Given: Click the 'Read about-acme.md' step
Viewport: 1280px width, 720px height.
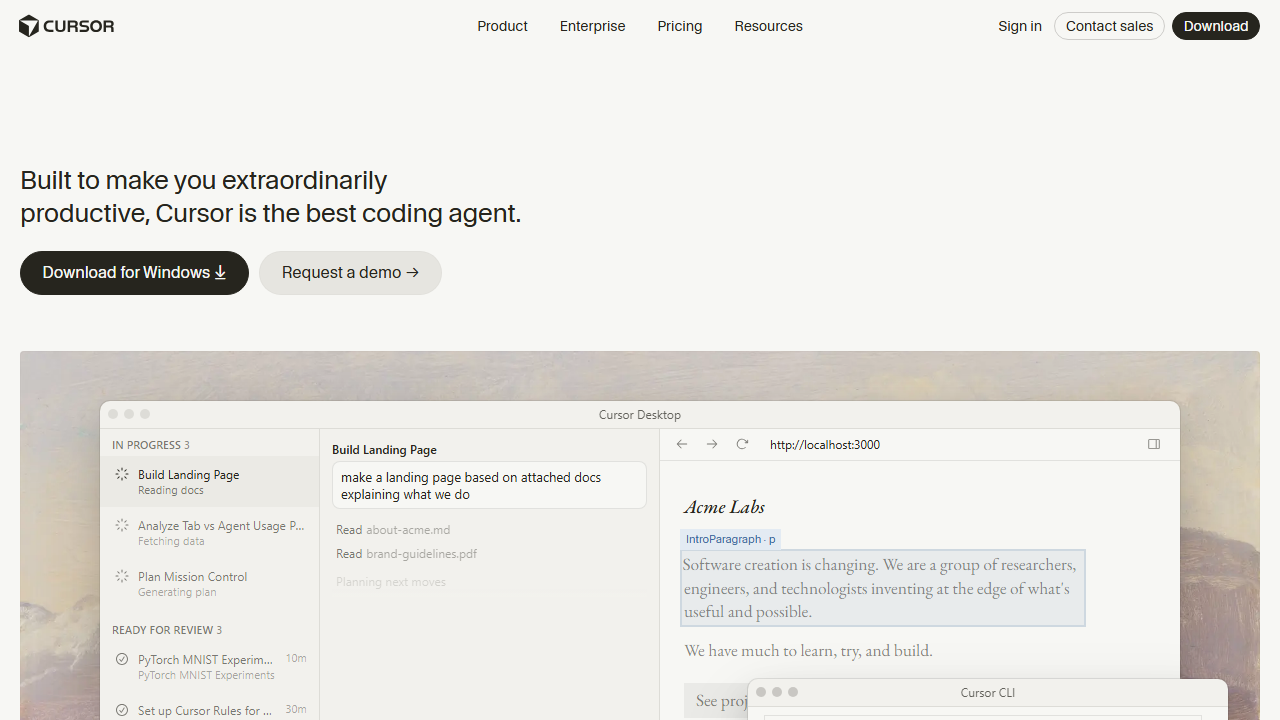Looking at the screenshot, I should 393,530.
